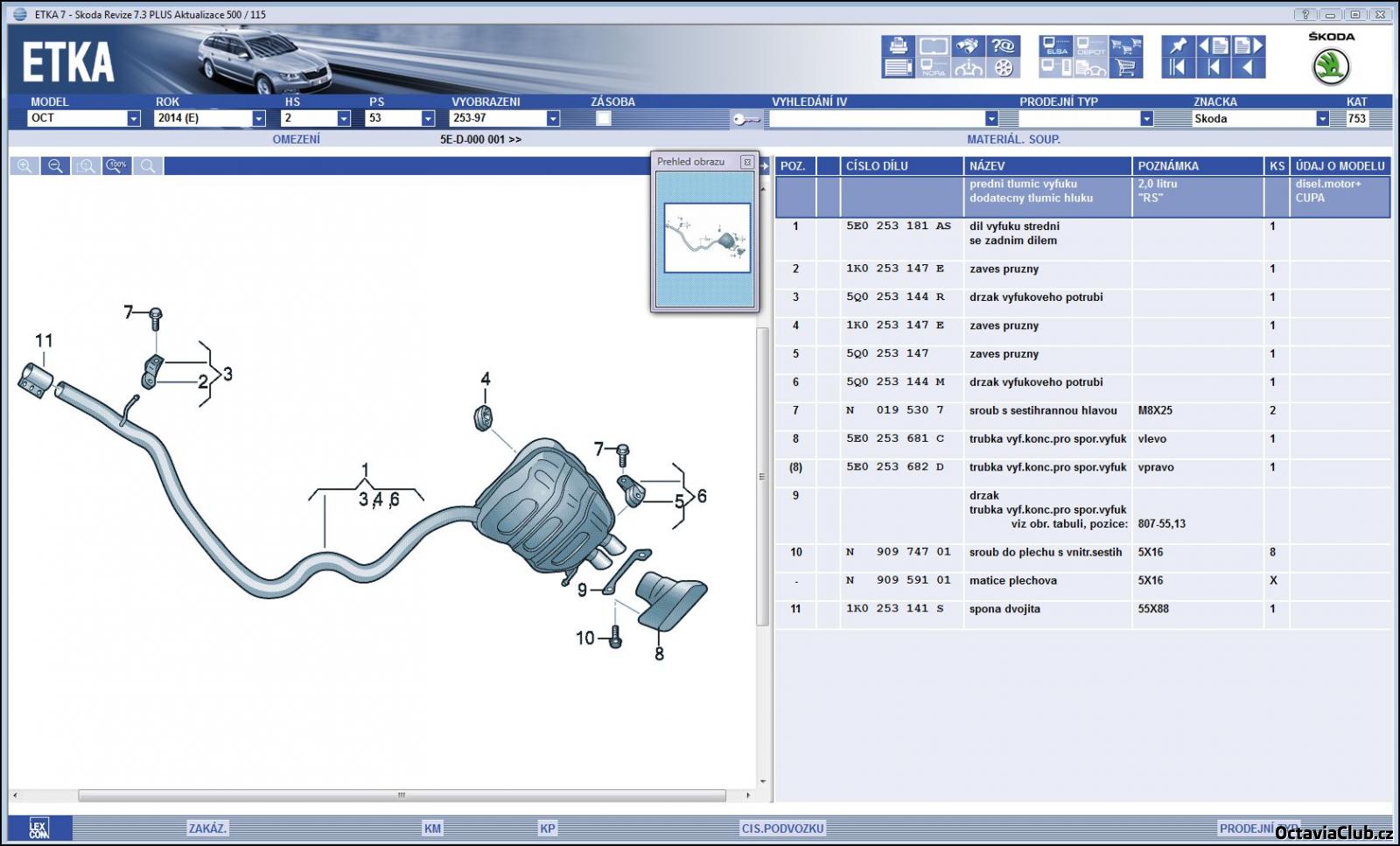The height and width of the screenshot is (846, 1400).
Task: Reset diagram zoom to 100%
Action: 116,166
